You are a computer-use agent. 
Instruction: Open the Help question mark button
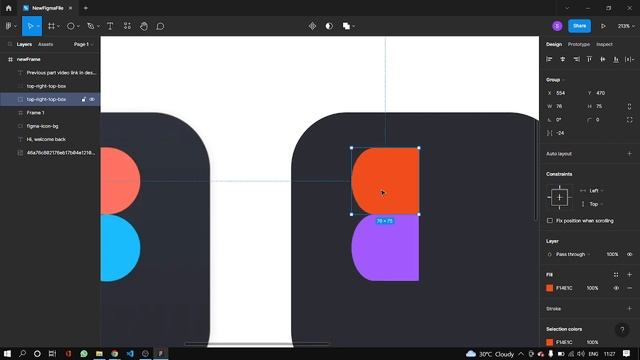tap(622, 330)
